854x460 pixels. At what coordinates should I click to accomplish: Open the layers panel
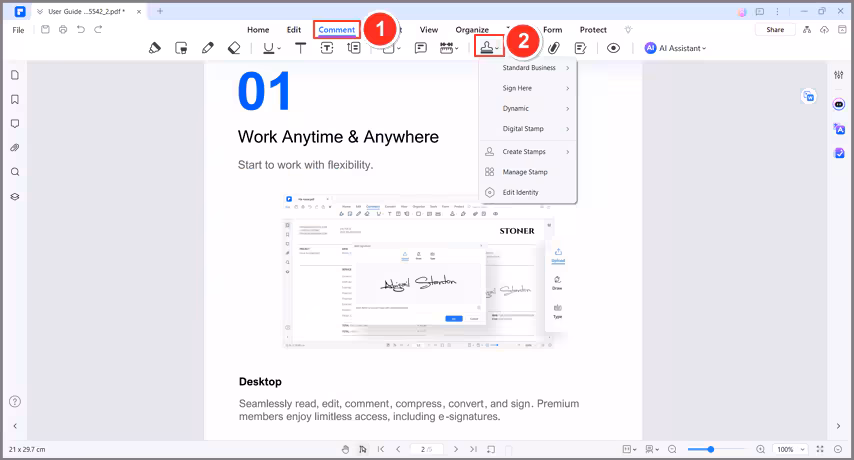click(x=15, y=197)
